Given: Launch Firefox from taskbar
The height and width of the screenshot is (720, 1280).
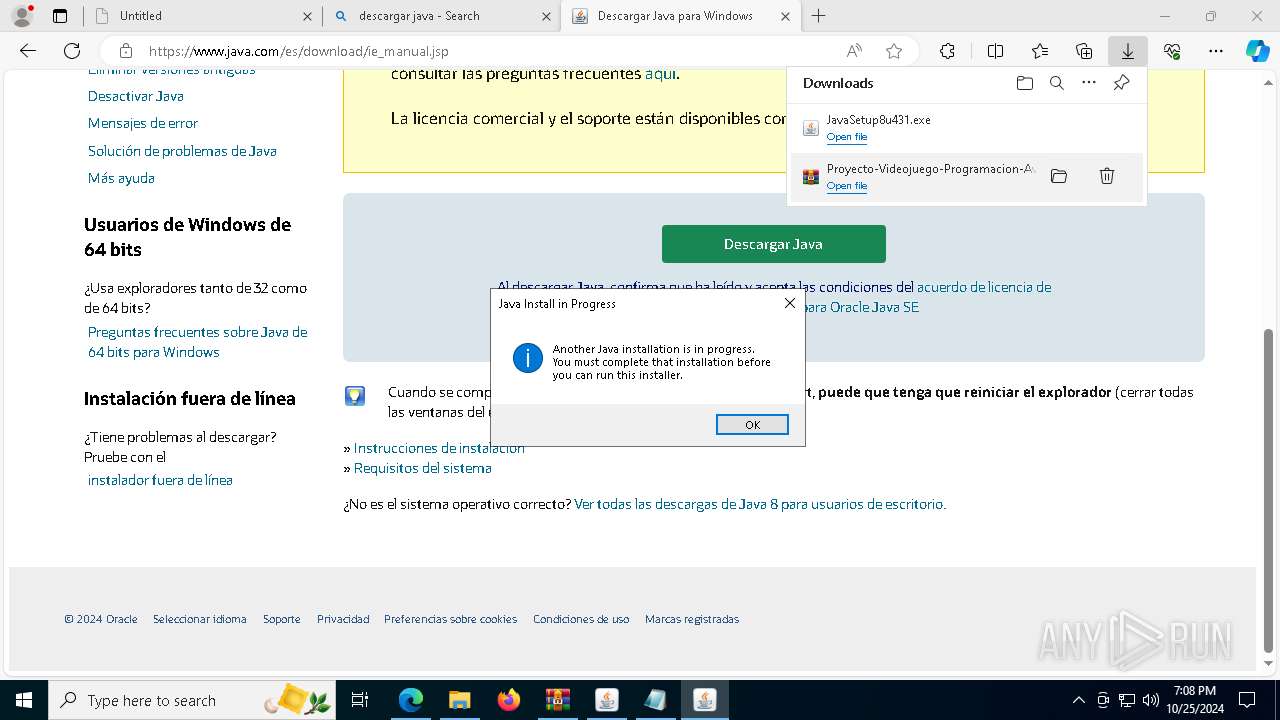Looking at the screenshot, I should 509,700.
